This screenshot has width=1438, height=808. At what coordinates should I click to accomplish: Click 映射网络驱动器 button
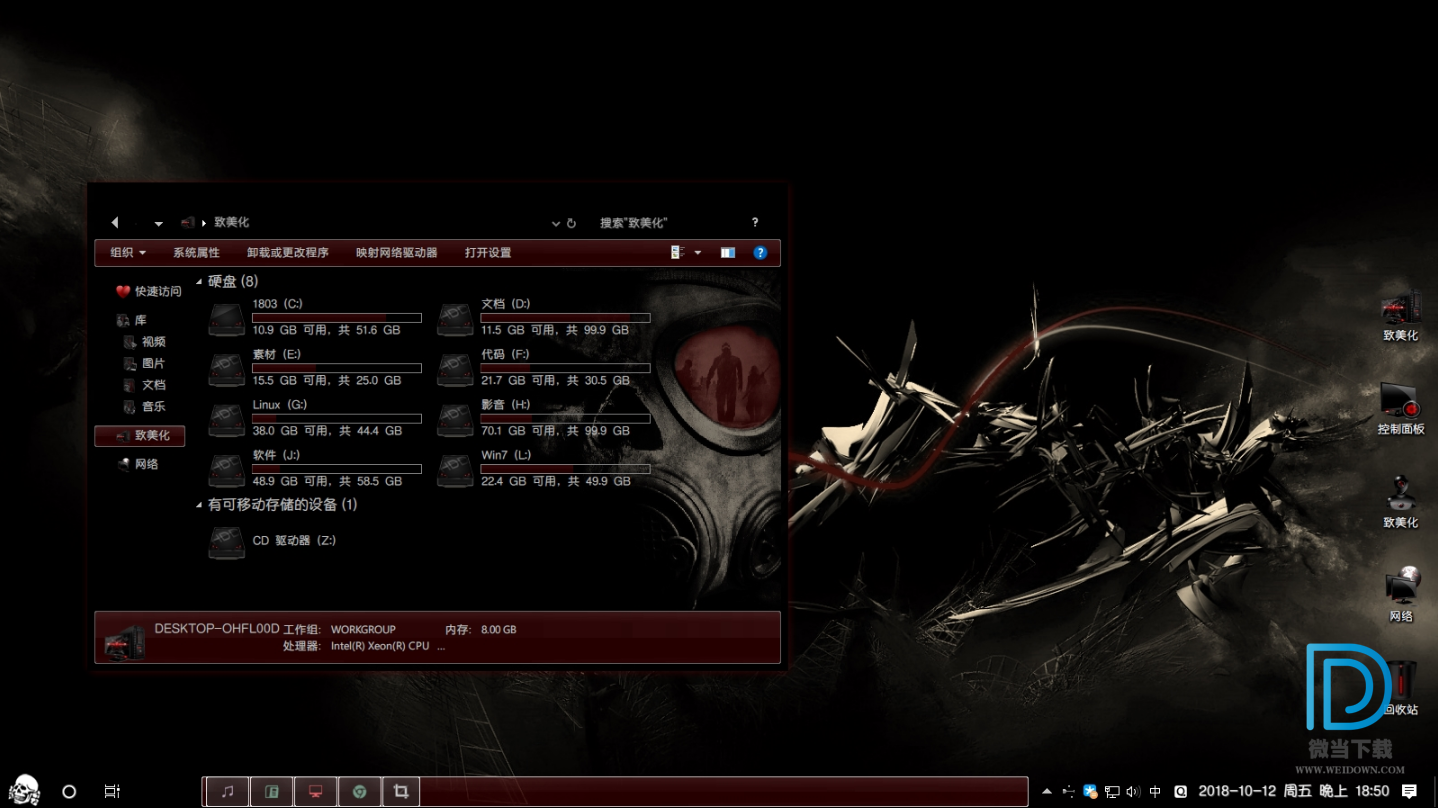point(397,252)
